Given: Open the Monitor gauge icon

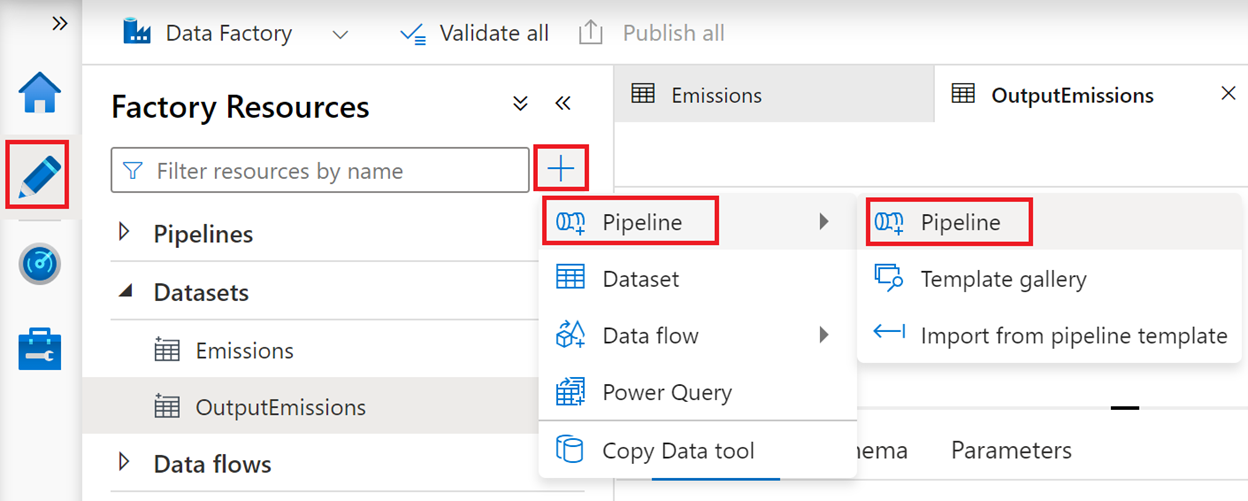Looking at the screenshot, I should pos(40,264).
